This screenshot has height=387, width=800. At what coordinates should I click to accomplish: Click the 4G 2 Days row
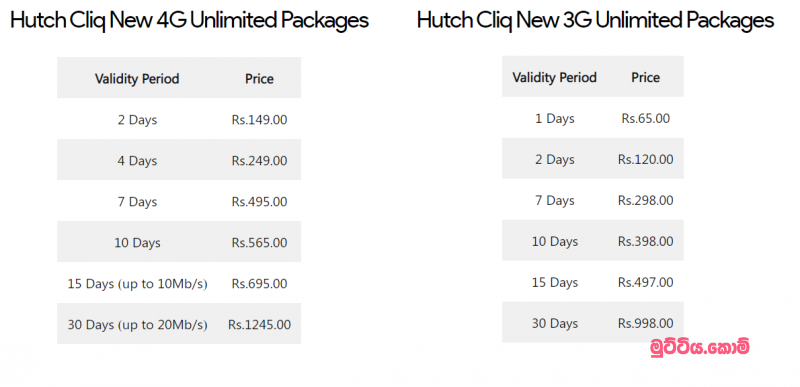[x=179, y=120]
